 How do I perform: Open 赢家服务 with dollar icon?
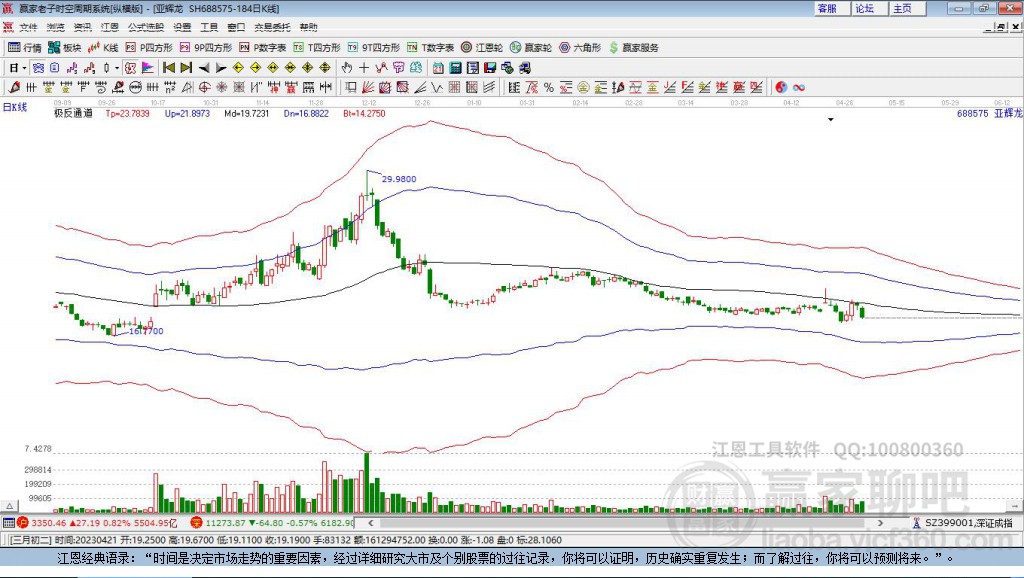[633, 48]
